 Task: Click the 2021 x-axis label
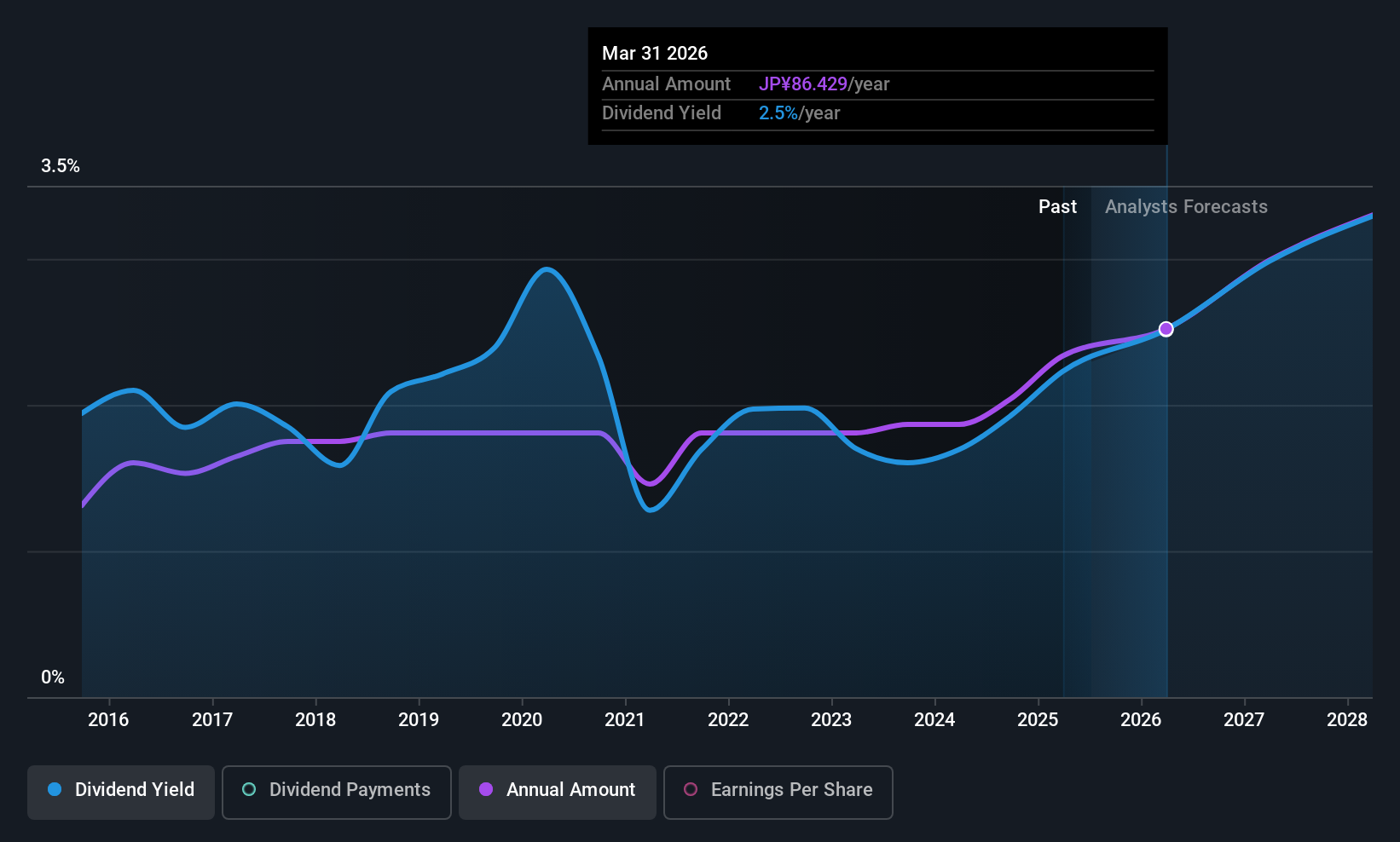625,719
